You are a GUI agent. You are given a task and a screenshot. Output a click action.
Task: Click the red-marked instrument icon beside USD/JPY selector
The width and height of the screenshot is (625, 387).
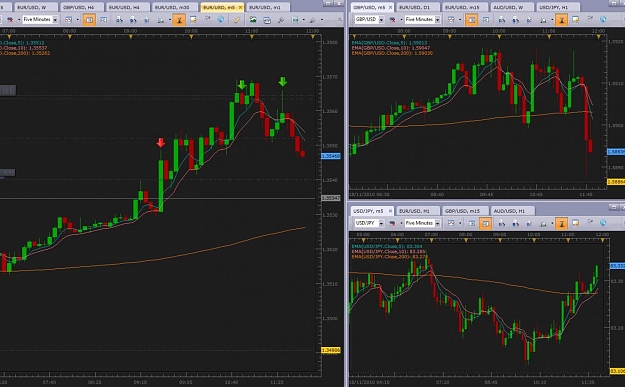(x=393, y=223)
